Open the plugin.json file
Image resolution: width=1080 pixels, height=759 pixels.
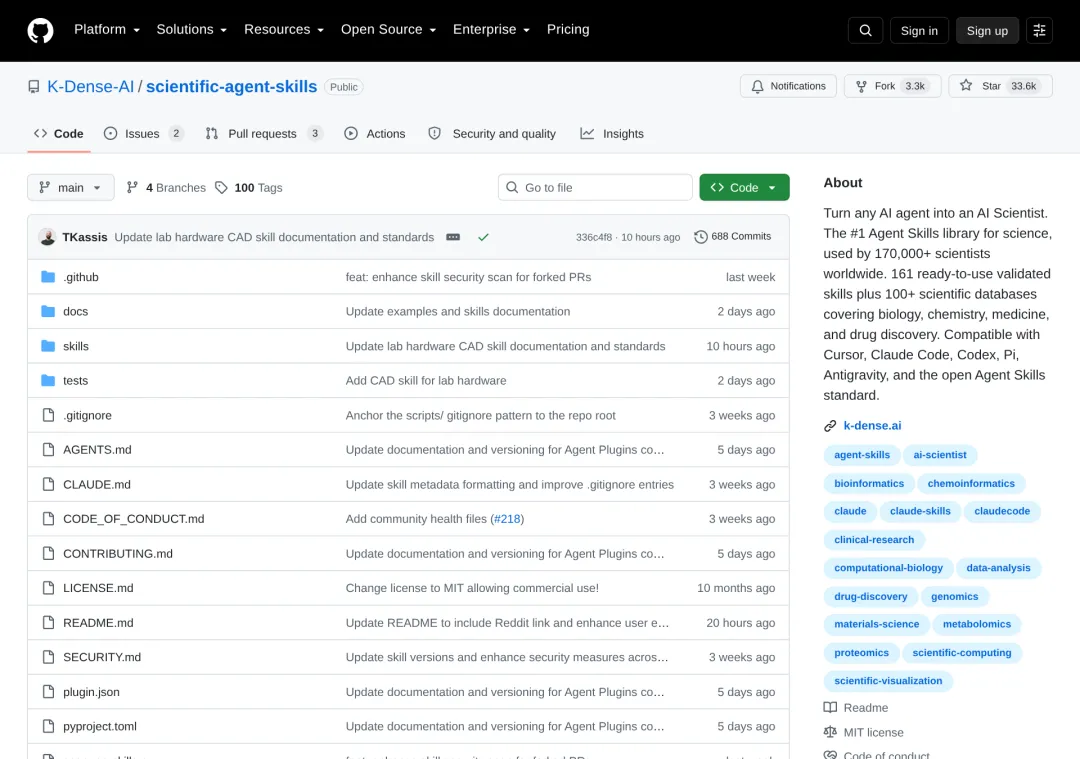(91, 692)
